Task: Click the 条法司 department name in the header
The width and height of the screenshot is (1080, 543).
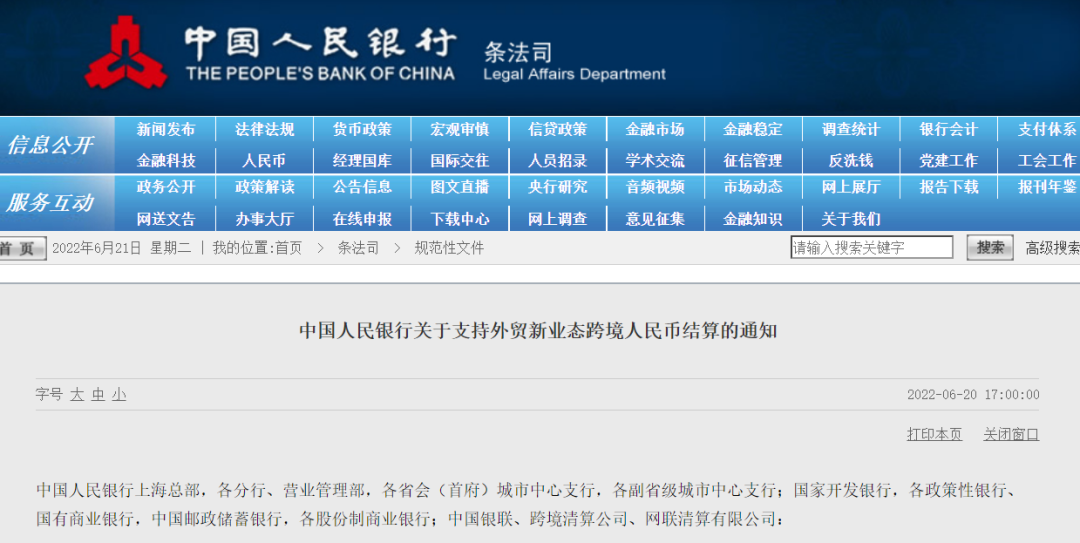Action: [x=518, y=52]
